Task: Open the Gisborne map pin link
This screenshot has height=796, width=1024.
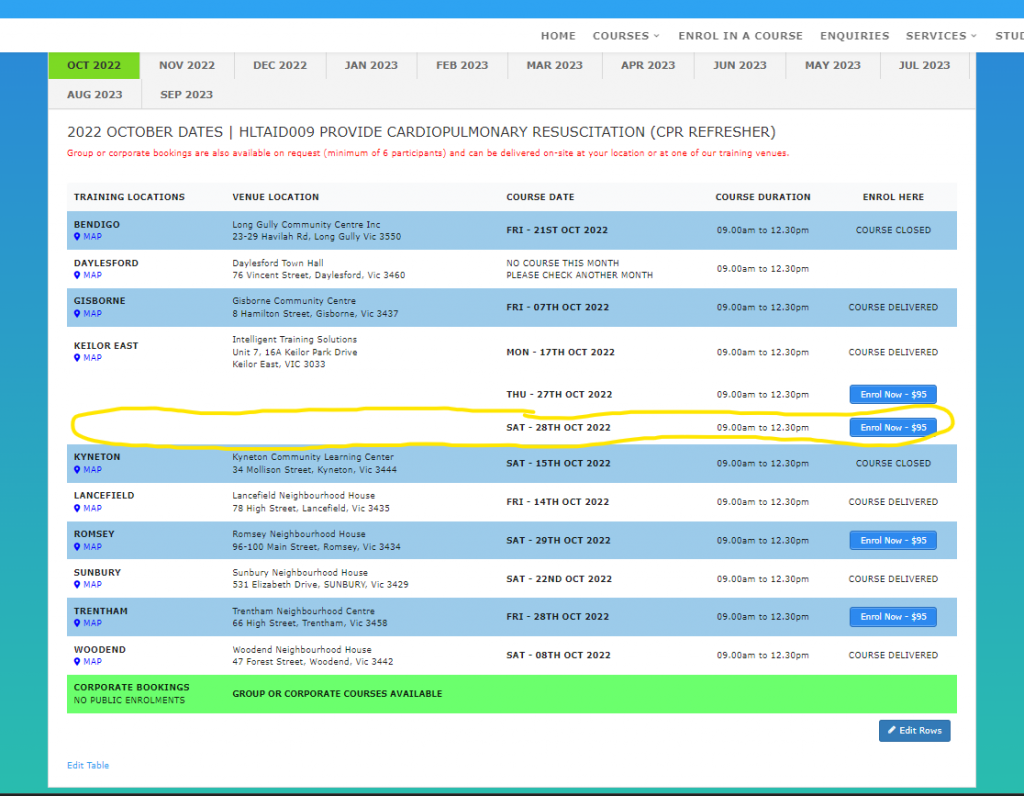Action: coord(88,313)
